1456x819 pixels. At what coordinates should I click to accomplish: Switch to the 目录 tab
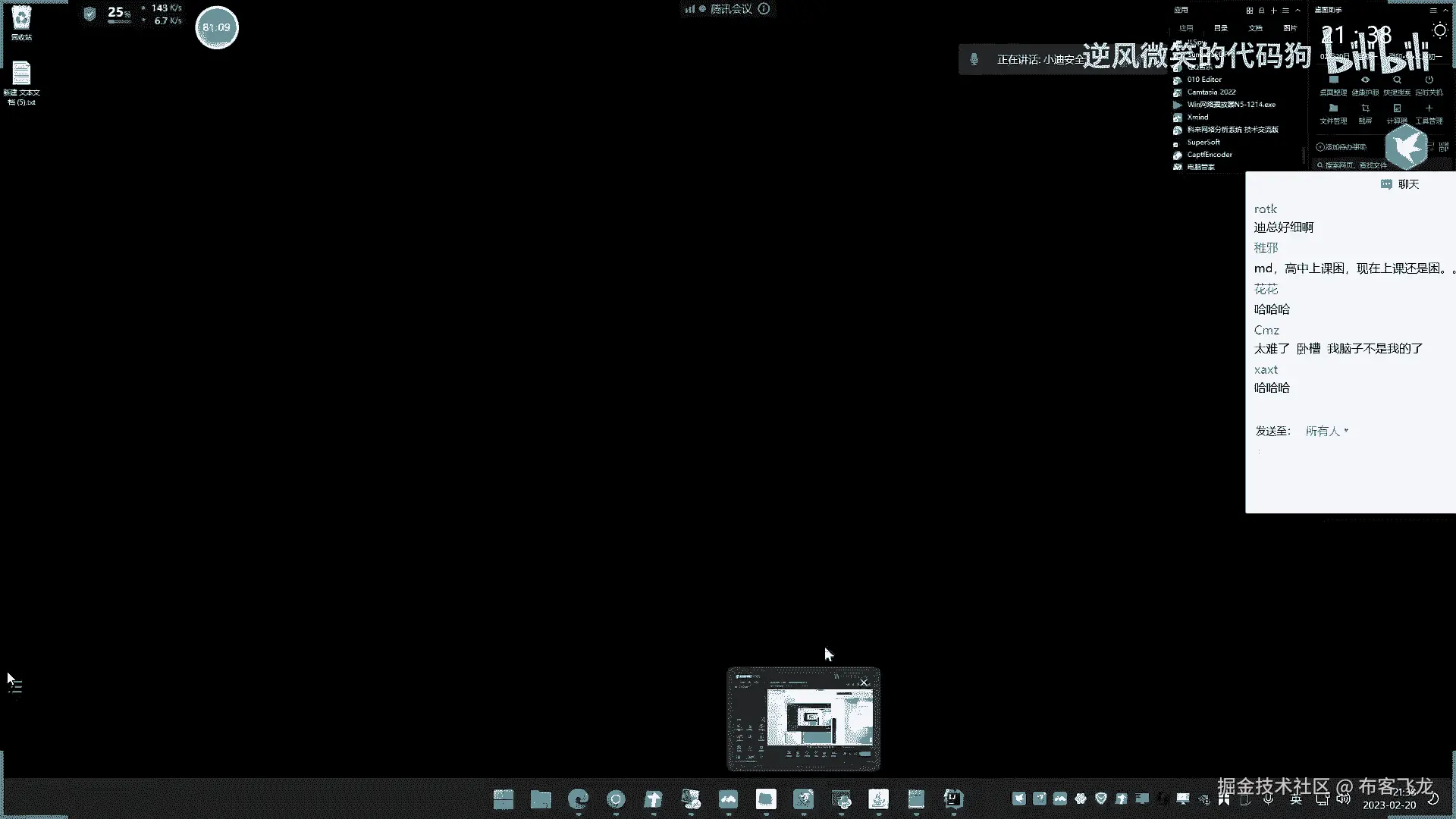[1220, 28]
